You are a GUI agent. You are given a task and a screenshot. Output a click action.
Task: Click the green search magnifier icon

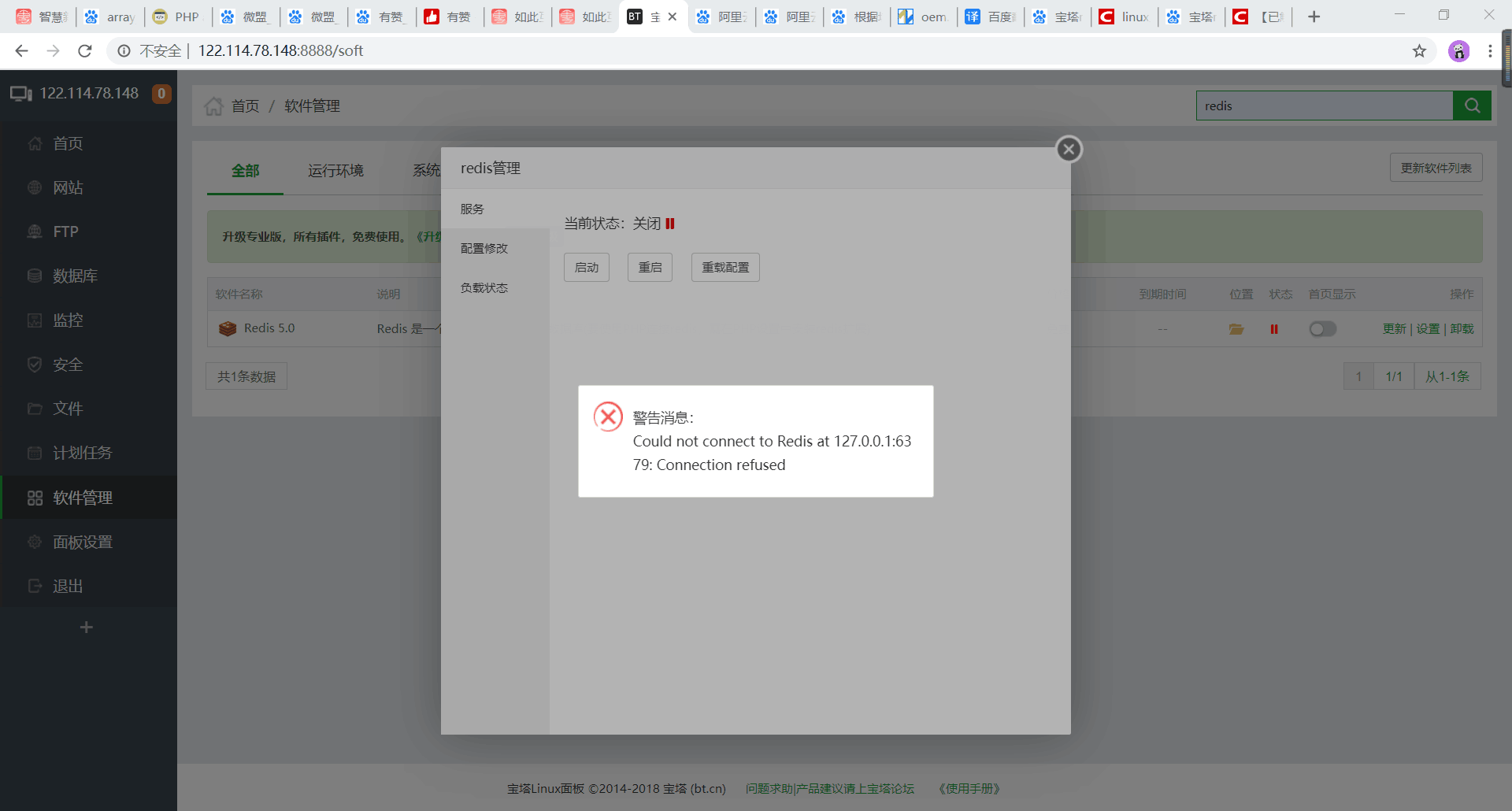pos(1472,106)
